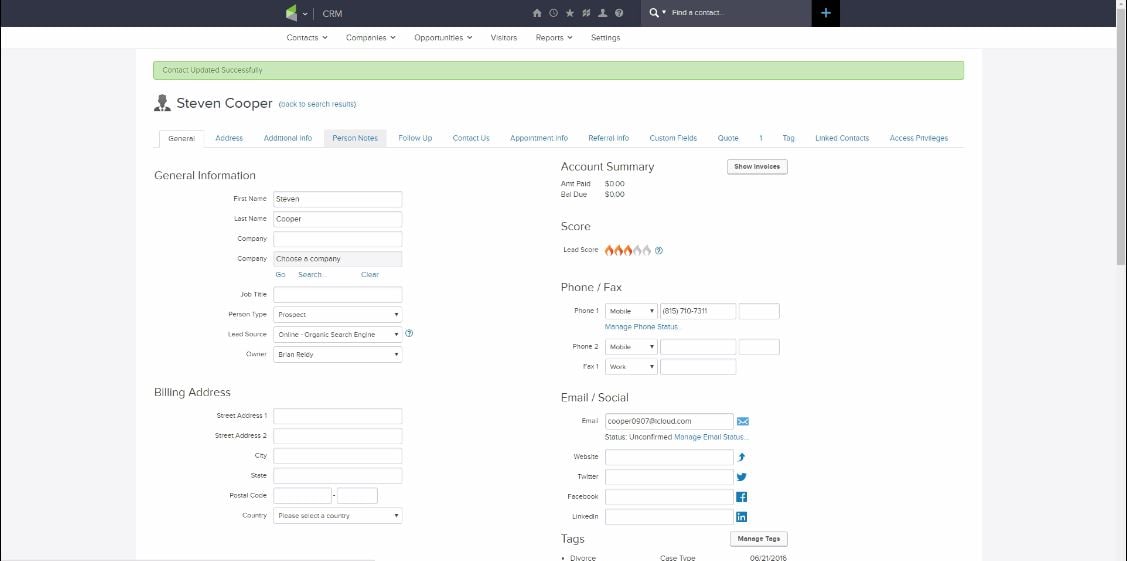Expand the Owner dropdown
The height and width of the screenshot is (561, 1127).
[x=337, y=354]
